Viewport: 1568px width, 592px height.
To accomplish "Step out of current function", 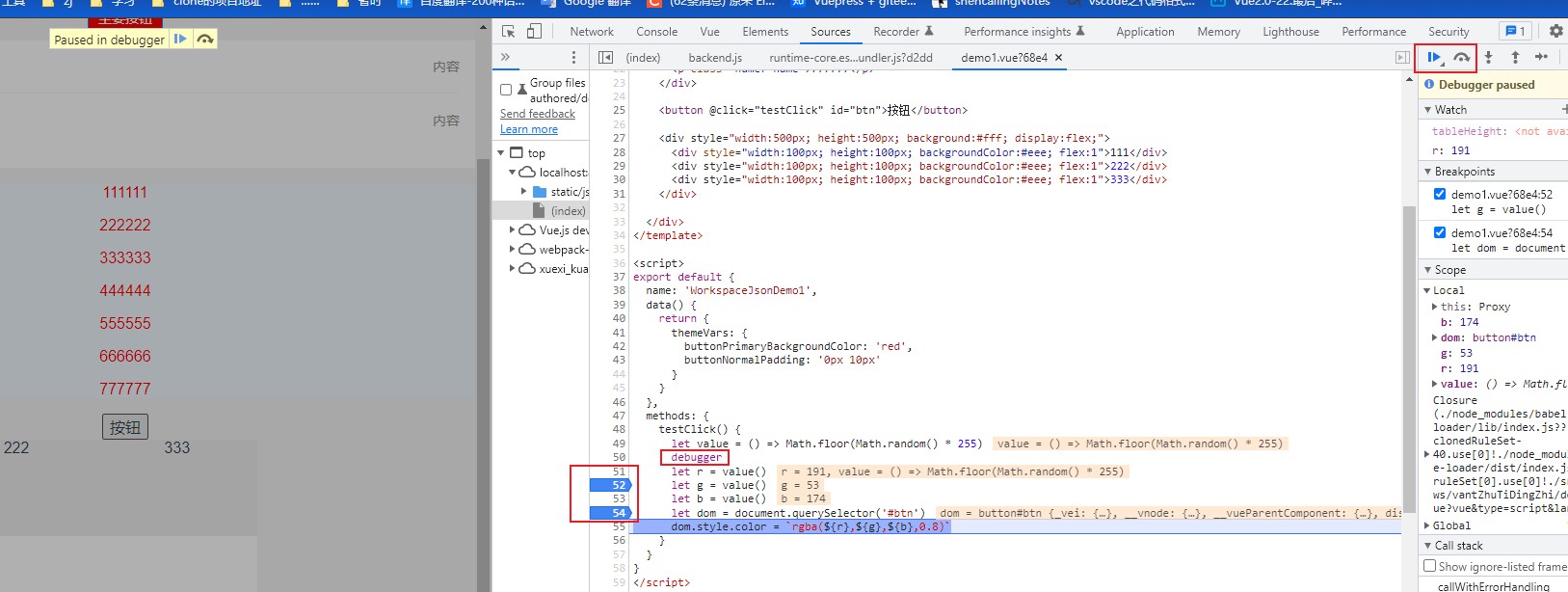I will [x=1515, y=58].
